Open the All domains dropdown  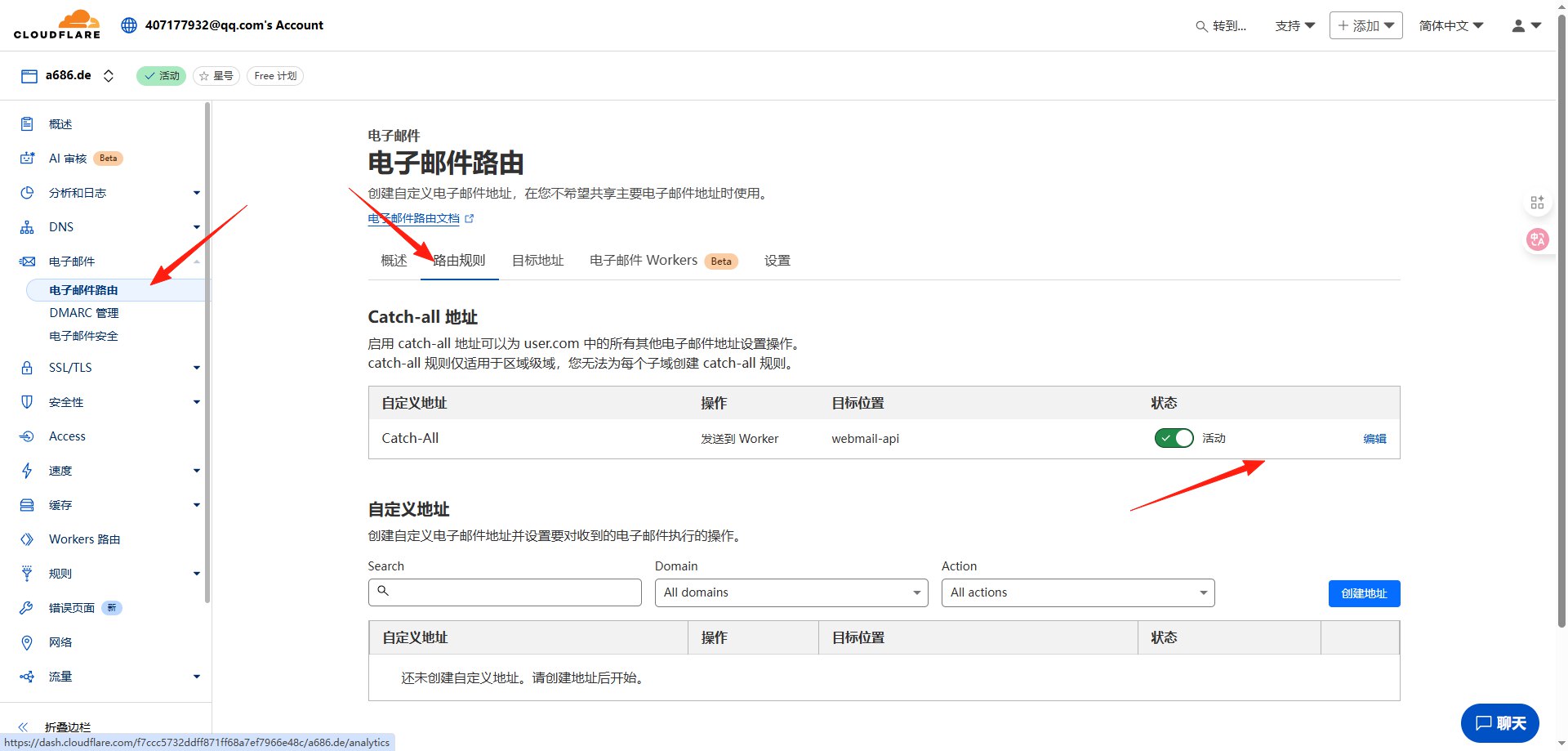(790, 592)
